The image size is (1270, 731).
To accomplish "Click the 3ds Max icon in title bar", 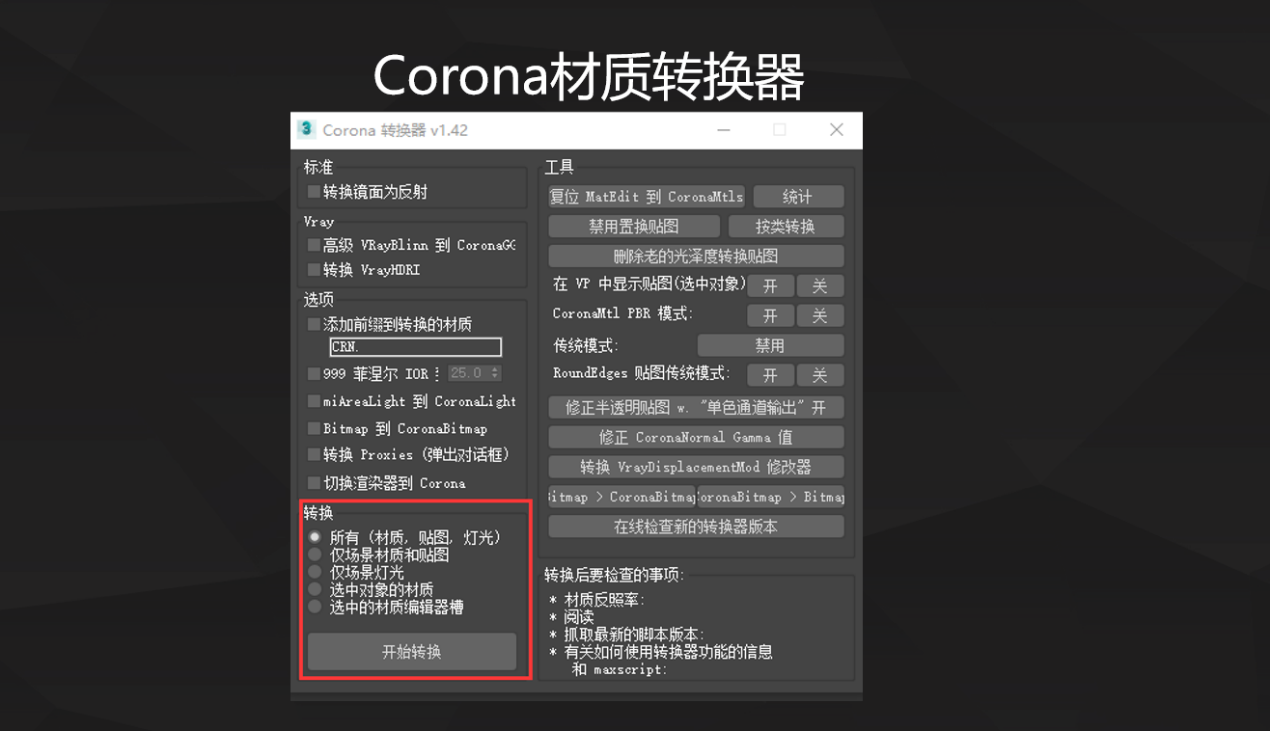I will pos(306,130).
